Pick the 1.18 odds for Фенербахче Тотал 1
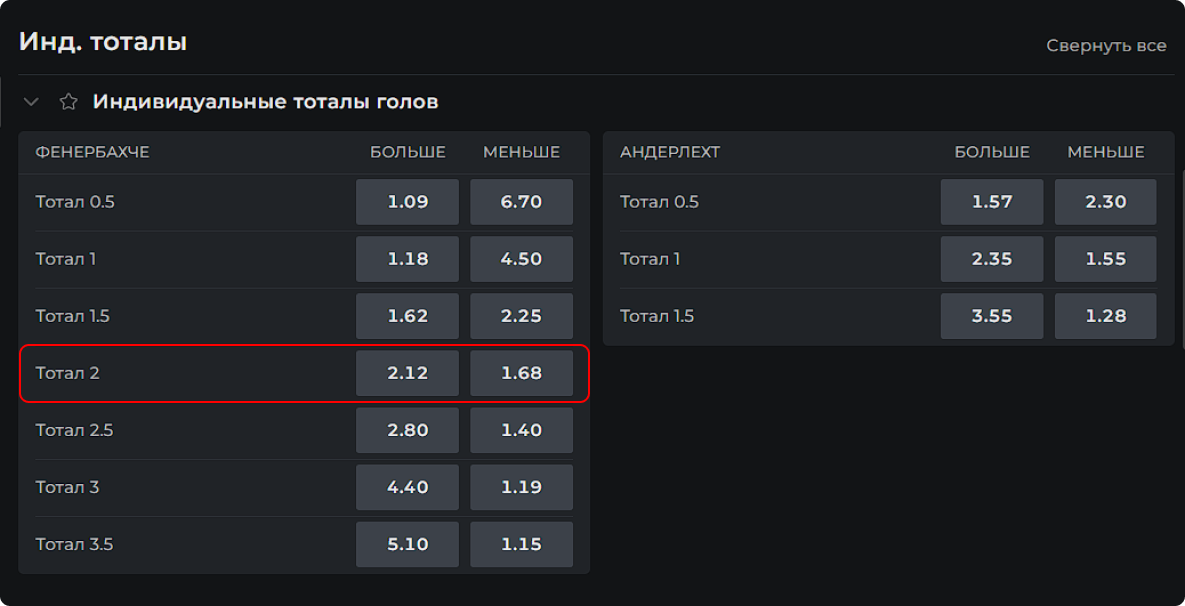This screenshot has height=606, width=1185. [x=407, y=259]
